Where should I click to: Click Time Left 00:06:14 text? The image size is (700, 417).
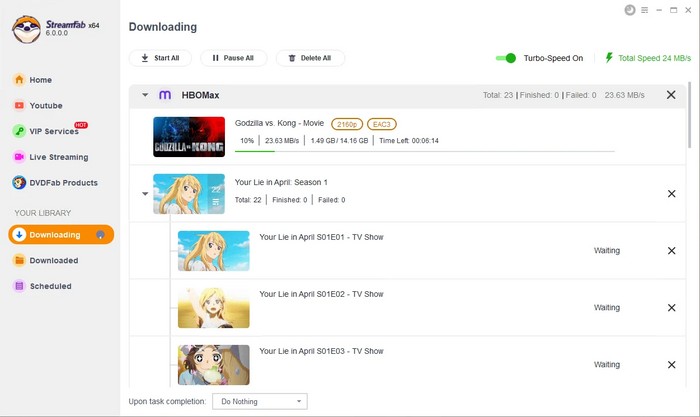pos(409,141)
